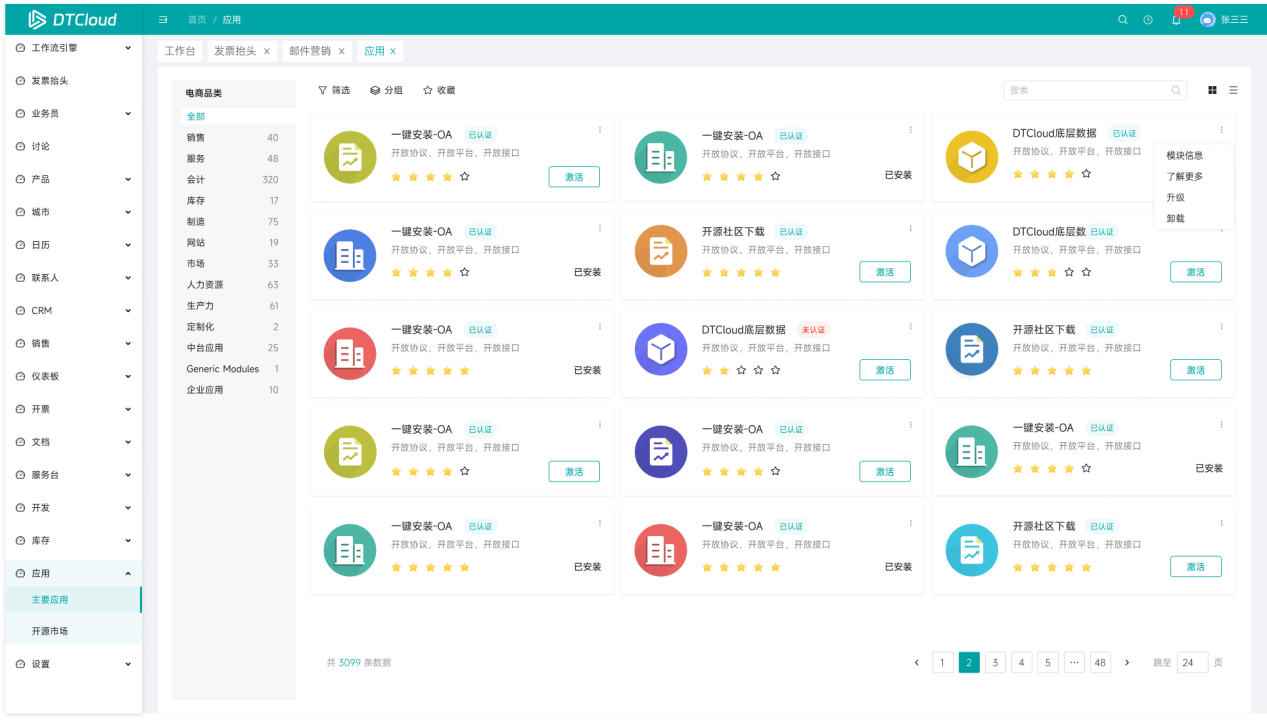
Task: Click the search box magnifier icon
Action: [1176, 90]
